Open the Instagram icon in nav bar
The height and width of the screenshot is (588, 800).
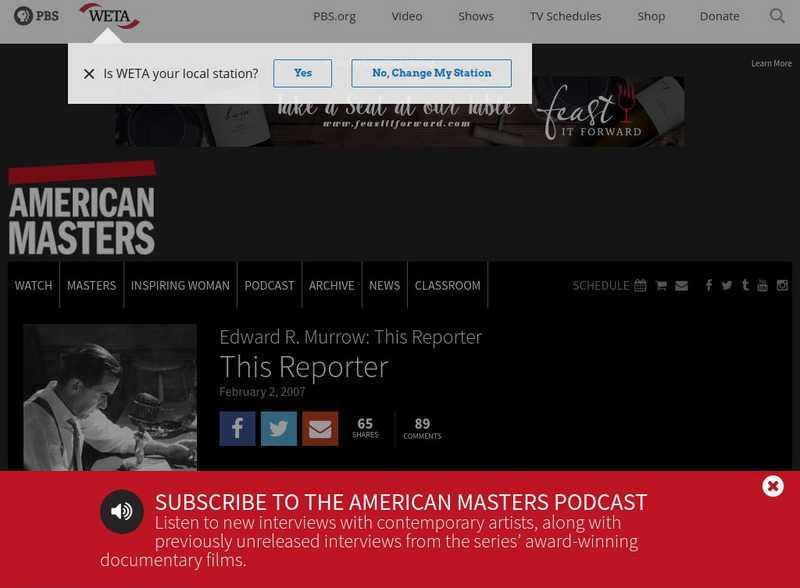[782, 285]
